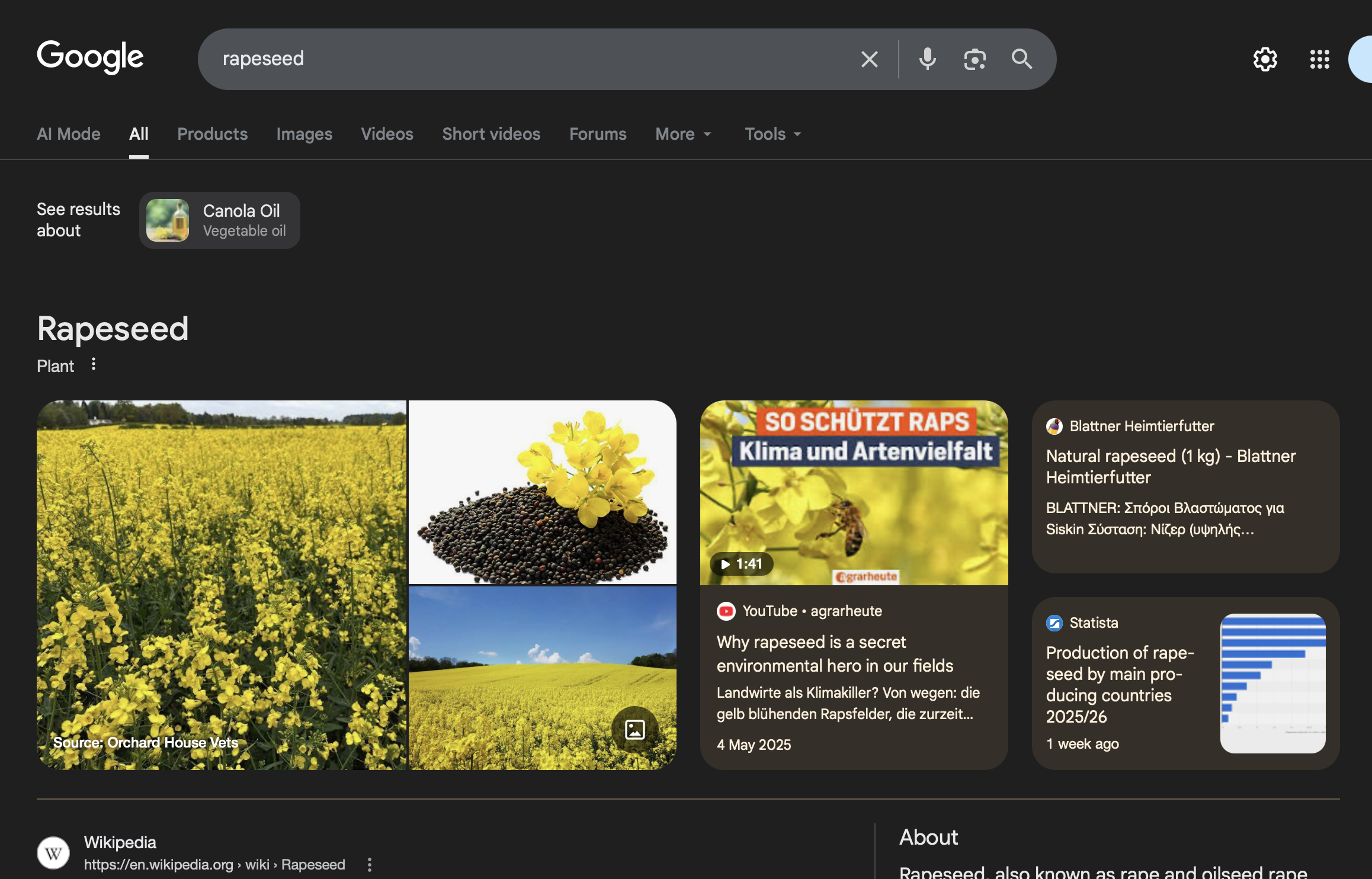Expand the More dropdown
Screen dimensions: 1372x879
click(x=683, y=134)
